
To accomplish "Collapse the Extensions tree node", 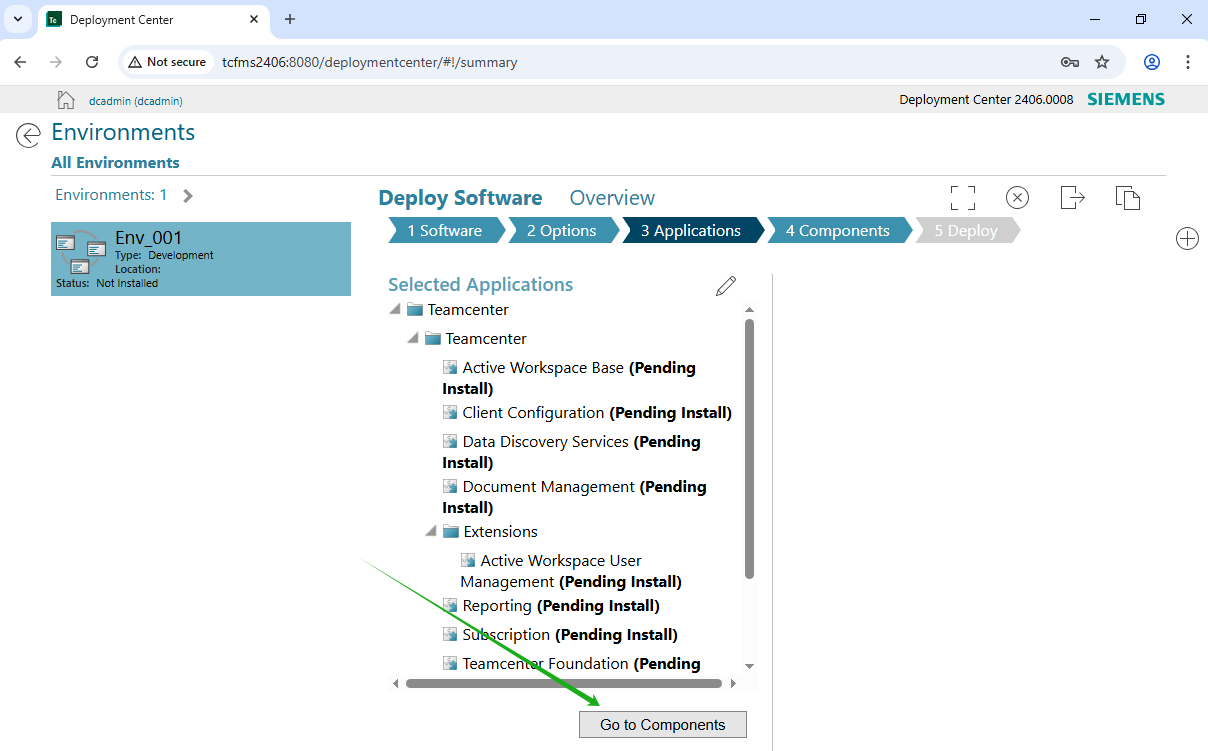I will [x=431, y=531].
